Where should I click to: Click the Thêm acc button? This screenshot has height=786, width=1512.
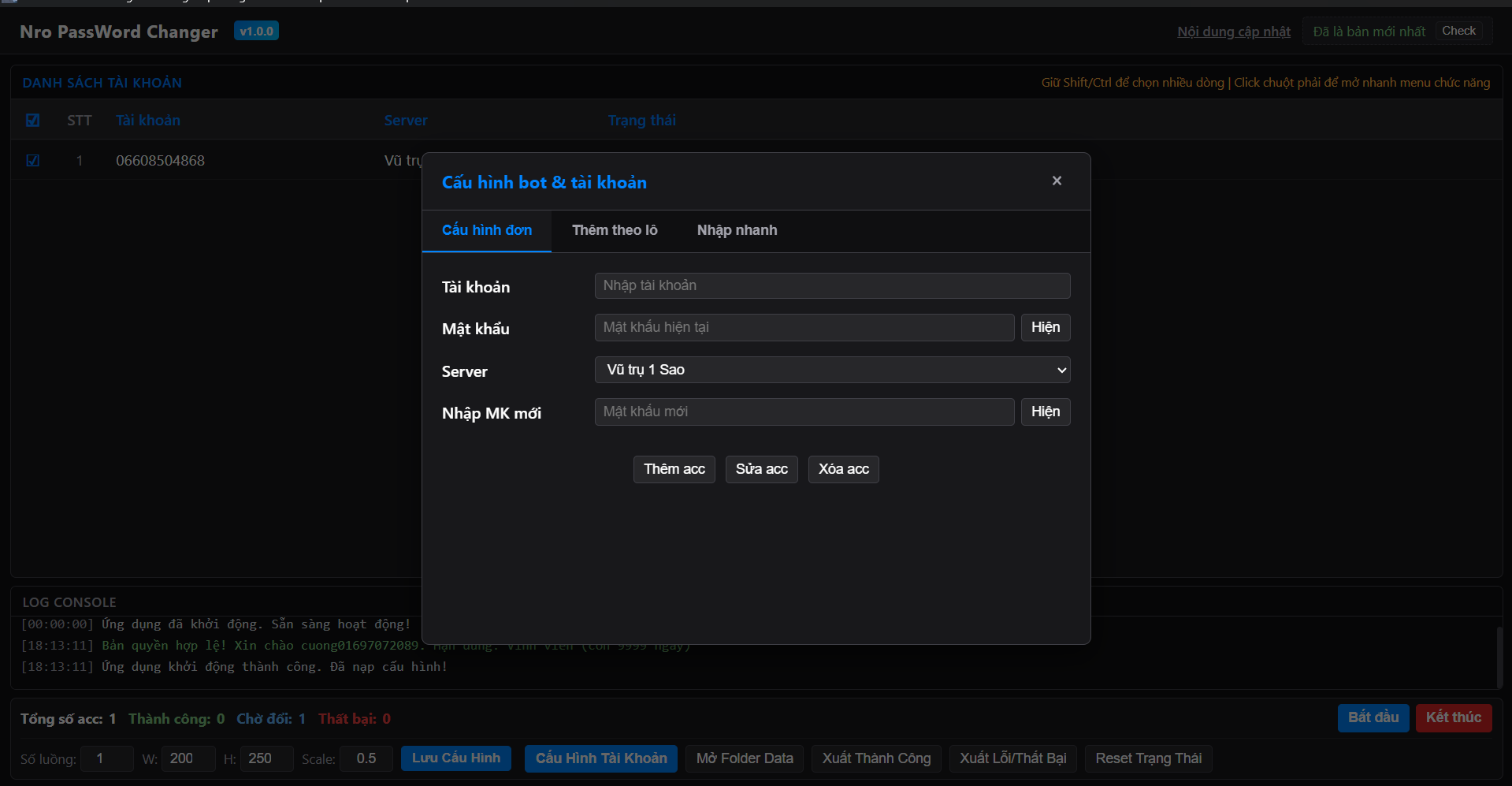click(x=674, y=469)
